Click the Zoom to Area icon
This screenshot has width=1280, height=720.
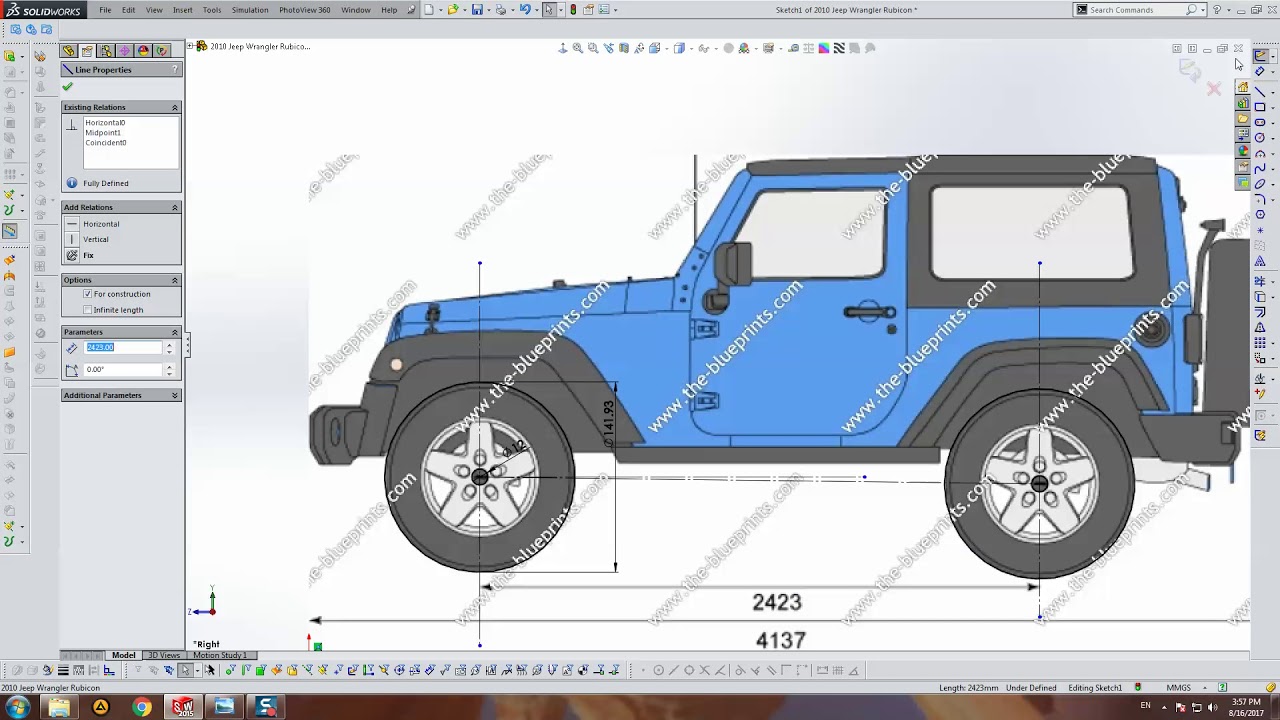593,48
